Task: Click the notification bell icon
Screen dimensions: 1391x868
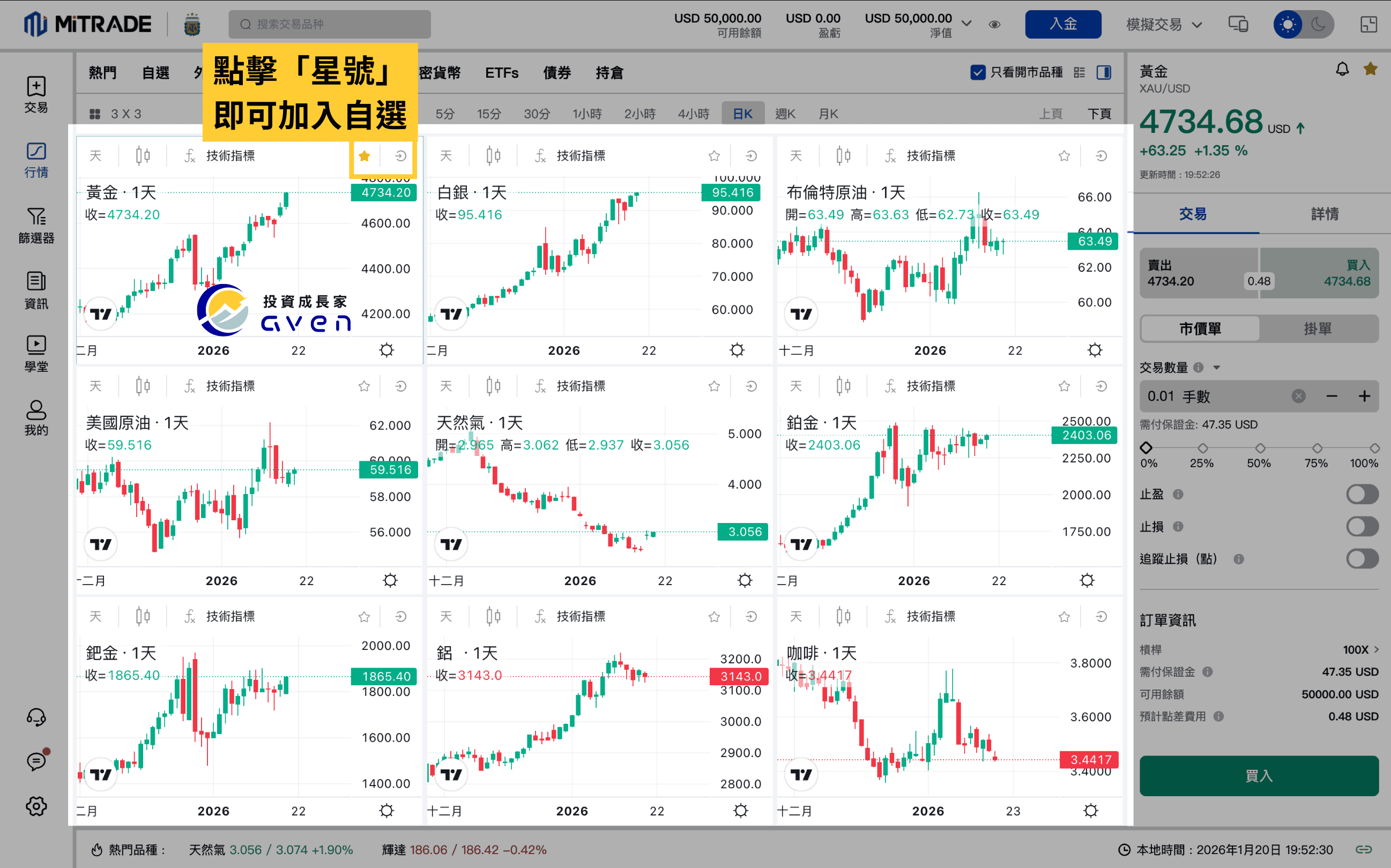Action: [x=1342, y=69]
